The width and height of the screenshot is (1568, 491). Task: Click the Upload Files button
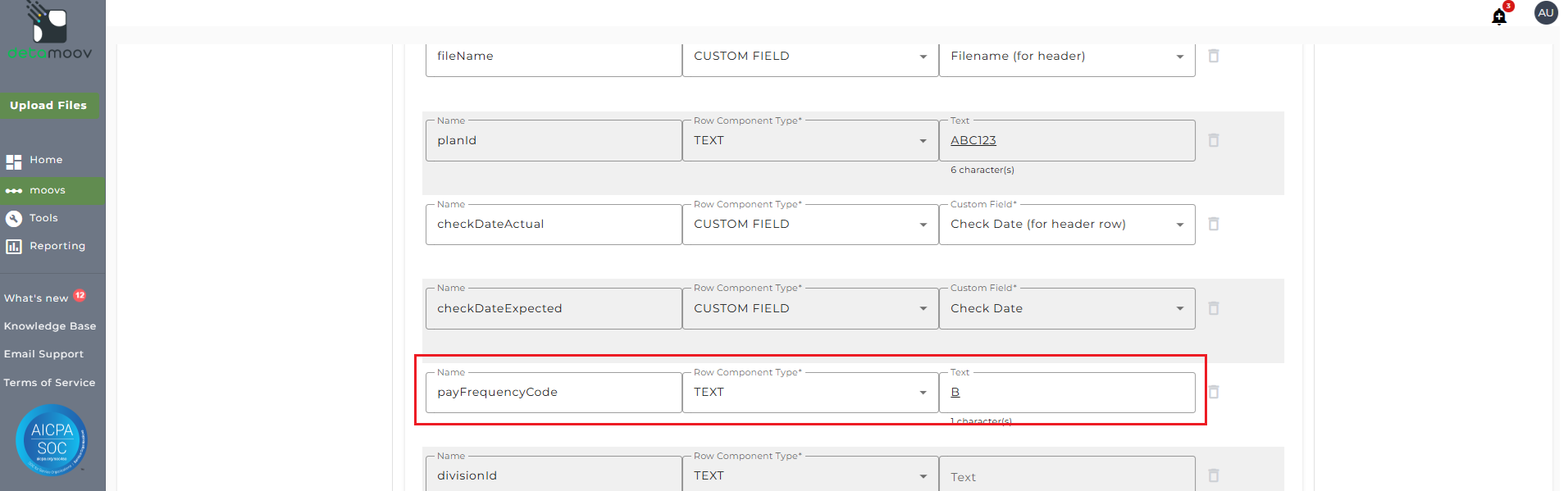pos(48,106)
